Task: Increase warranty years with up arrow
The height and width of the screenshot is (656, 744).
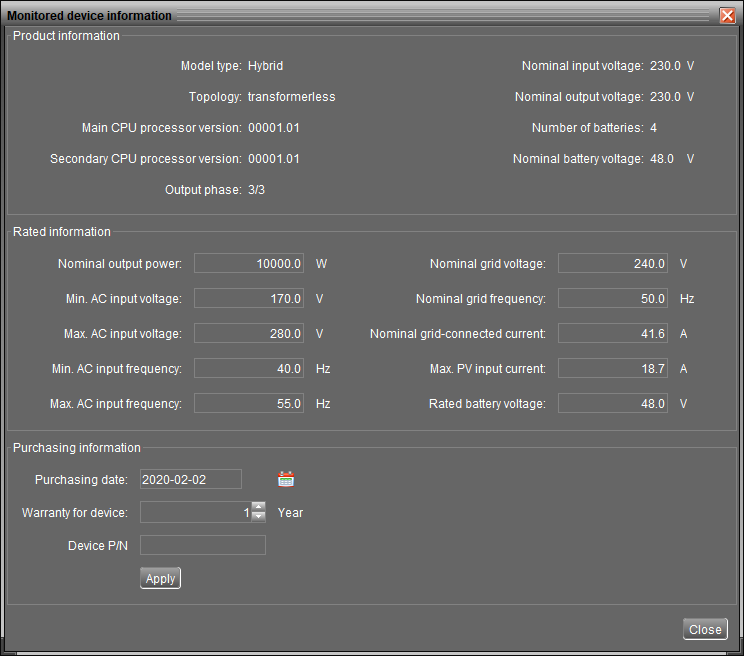Action: (259, 507)
